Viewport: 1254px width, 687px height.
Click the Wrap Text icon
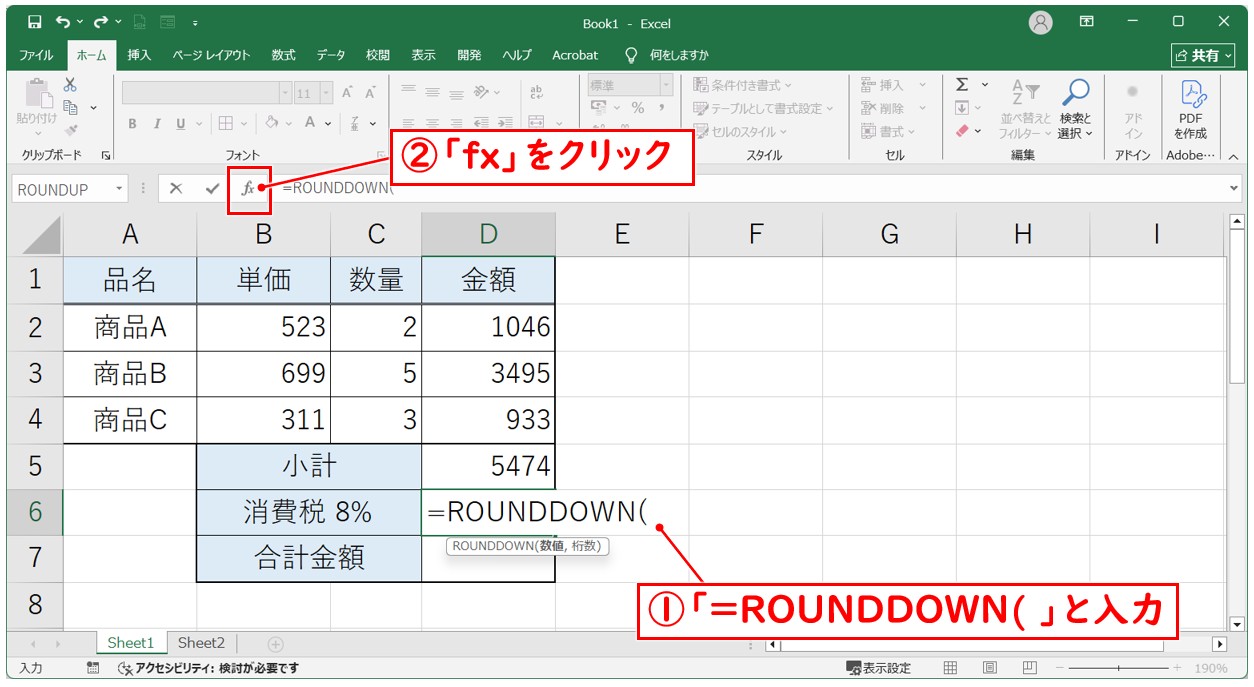(x=536, y=93)
